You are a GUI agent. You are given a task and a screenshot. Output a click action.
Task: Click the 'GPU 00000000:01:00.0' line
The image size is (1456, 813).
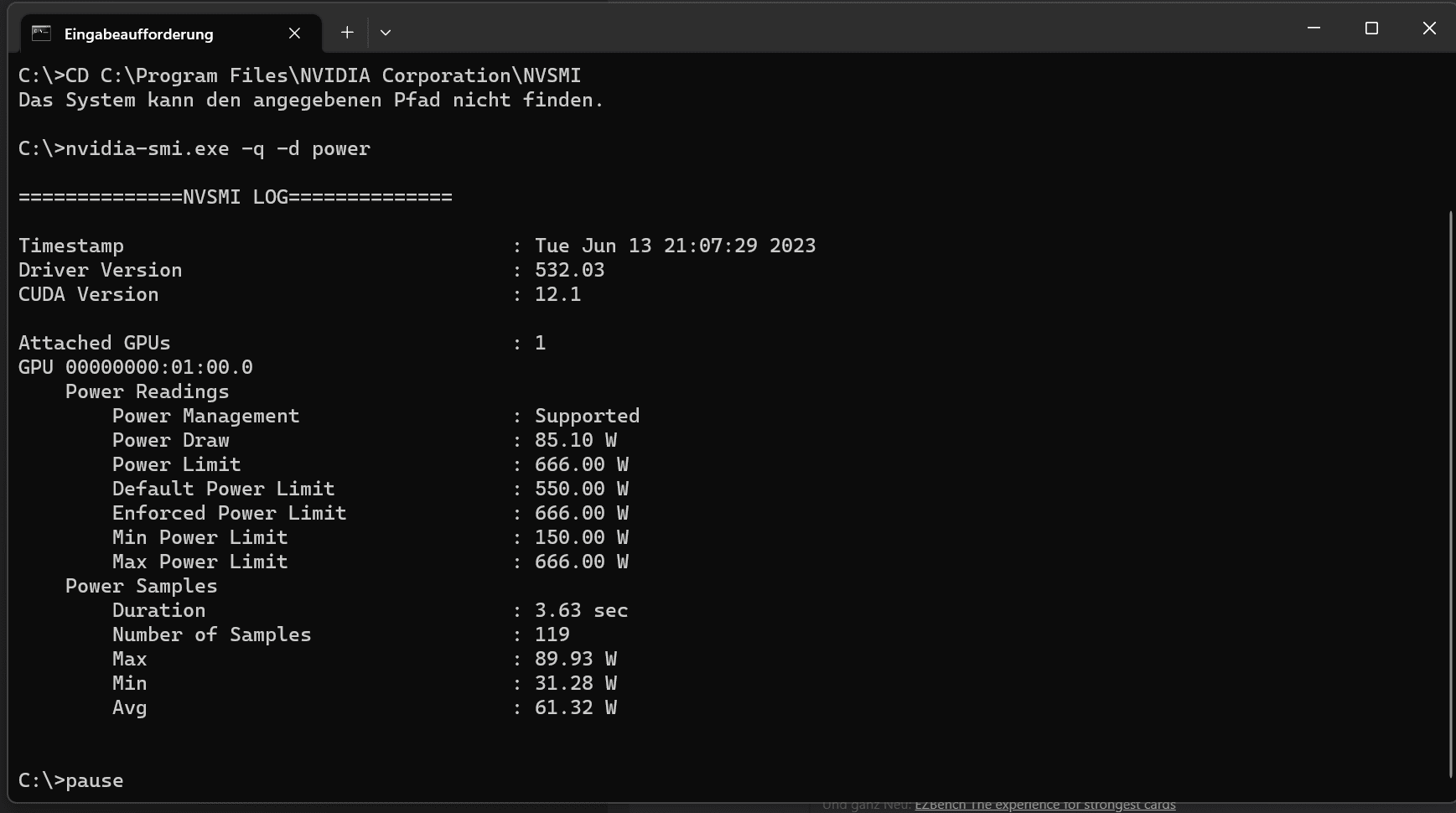coord(136,368)
